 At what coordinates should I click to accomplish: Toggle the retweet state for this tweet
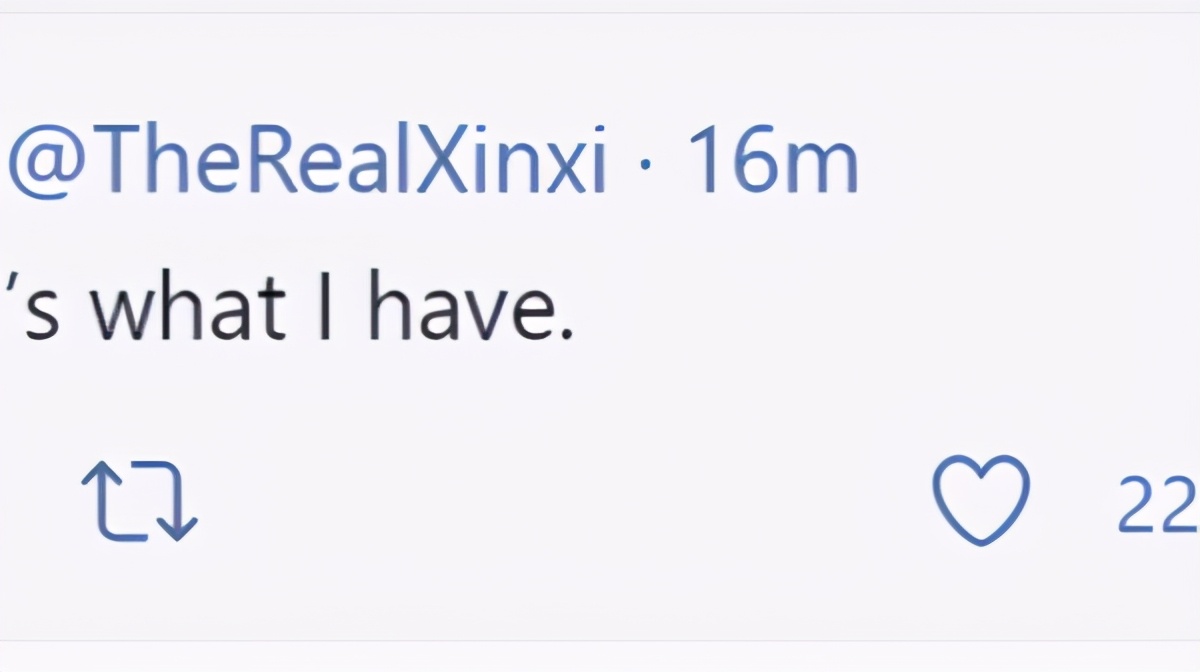(x=139, y=502)
